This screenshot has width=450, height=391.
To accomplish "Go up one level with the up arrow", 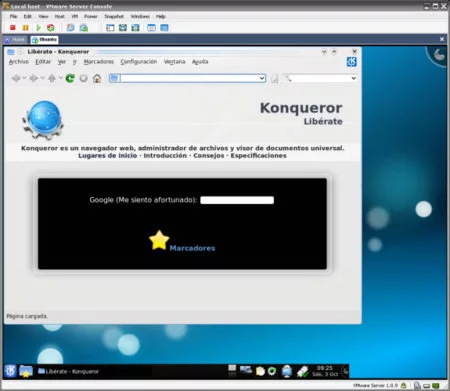I will (x=52, y=78).
